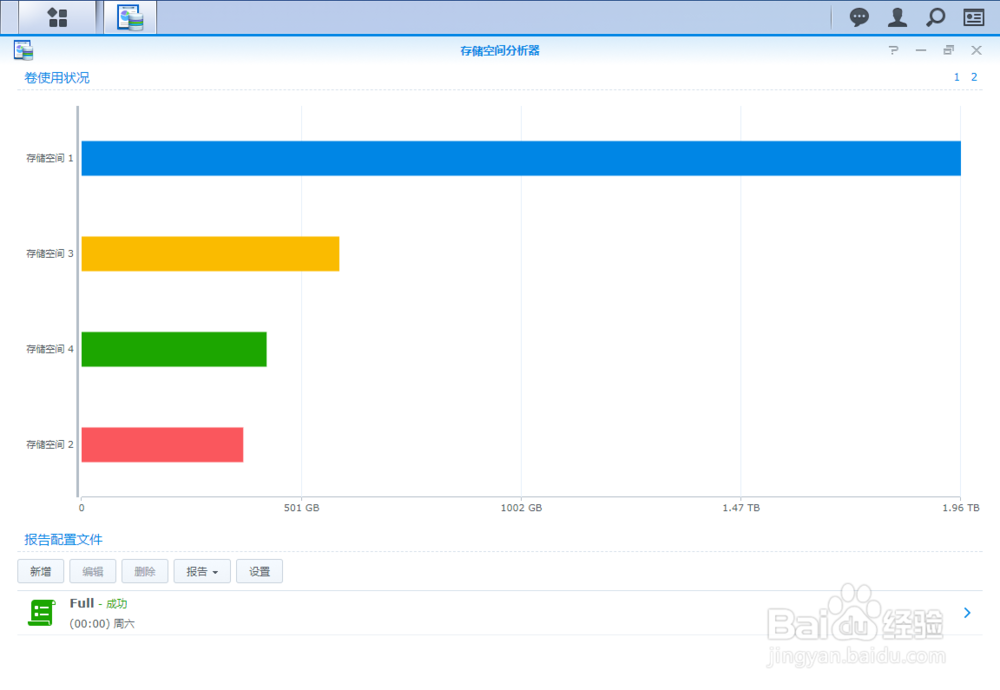The height and width of the screenshot is (690, 1000).
Task: Click the 删除 button
Action: pyautogui.click(x=145, y=571)
